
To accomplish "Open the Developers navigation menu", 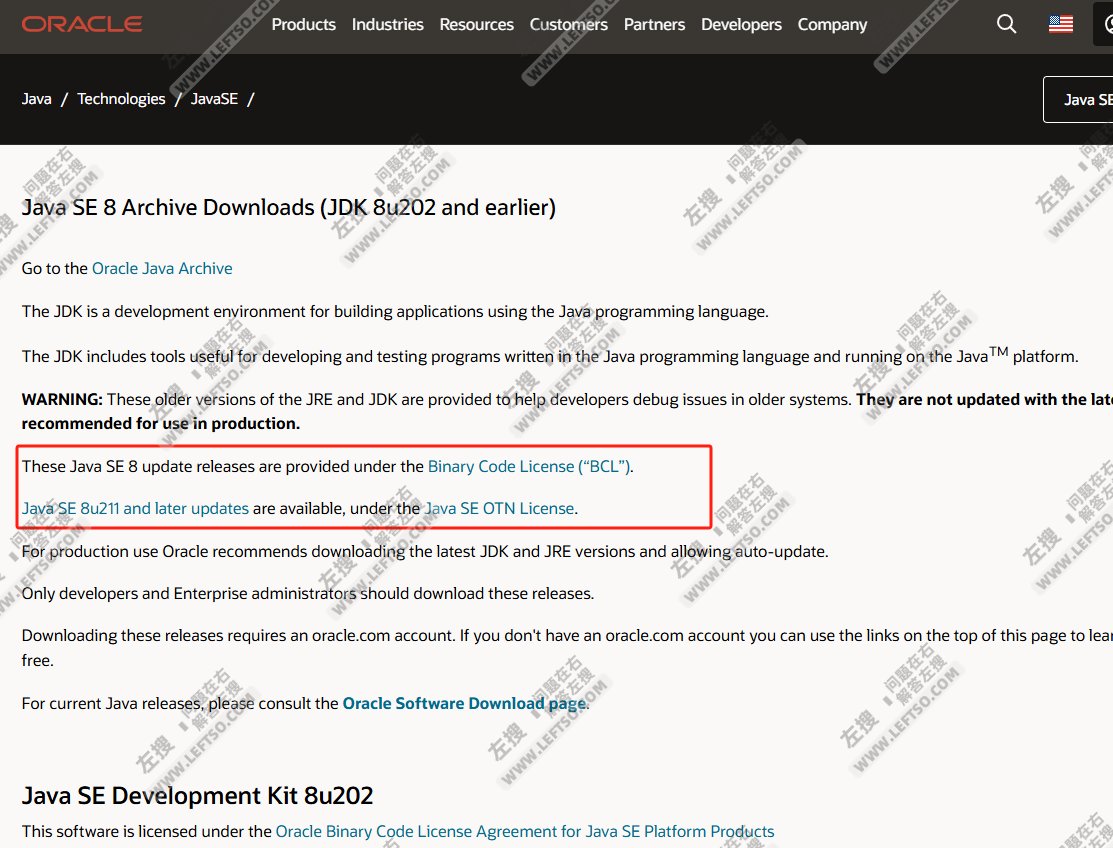I will tap(741, 24).
